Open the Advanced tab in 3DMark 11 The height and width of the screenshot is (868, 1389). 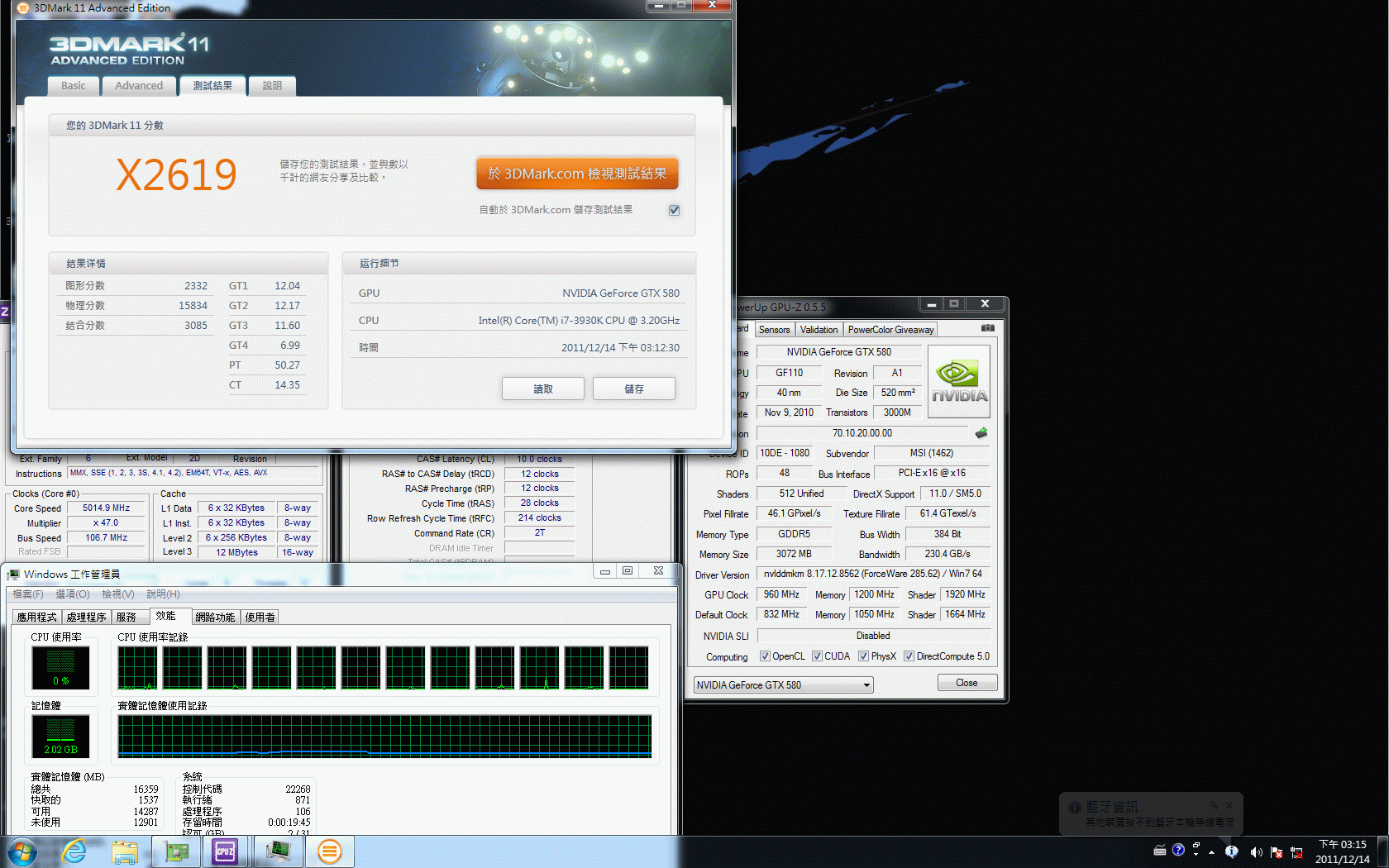pos(139,86)
